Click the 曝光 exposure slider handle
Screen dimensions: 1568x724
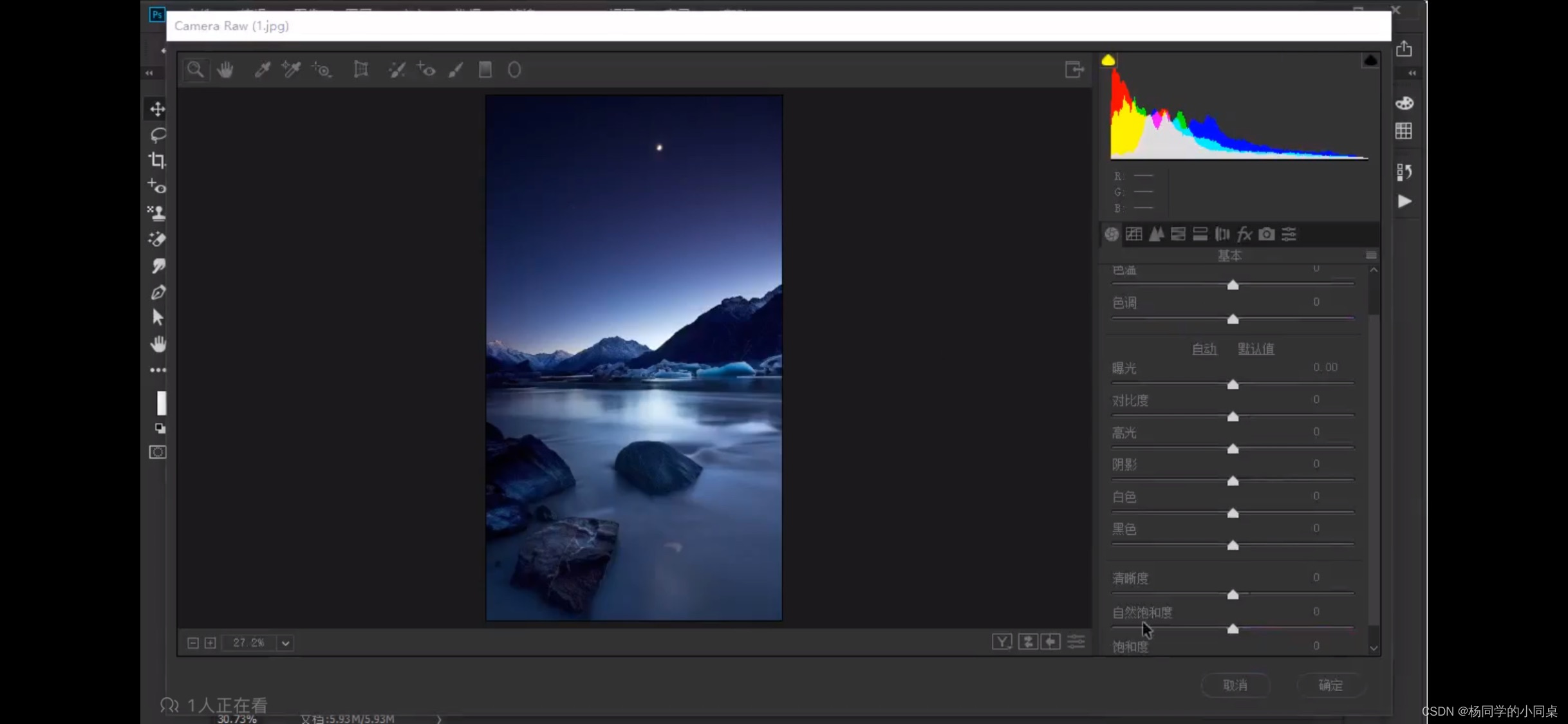coord(1233,385)
